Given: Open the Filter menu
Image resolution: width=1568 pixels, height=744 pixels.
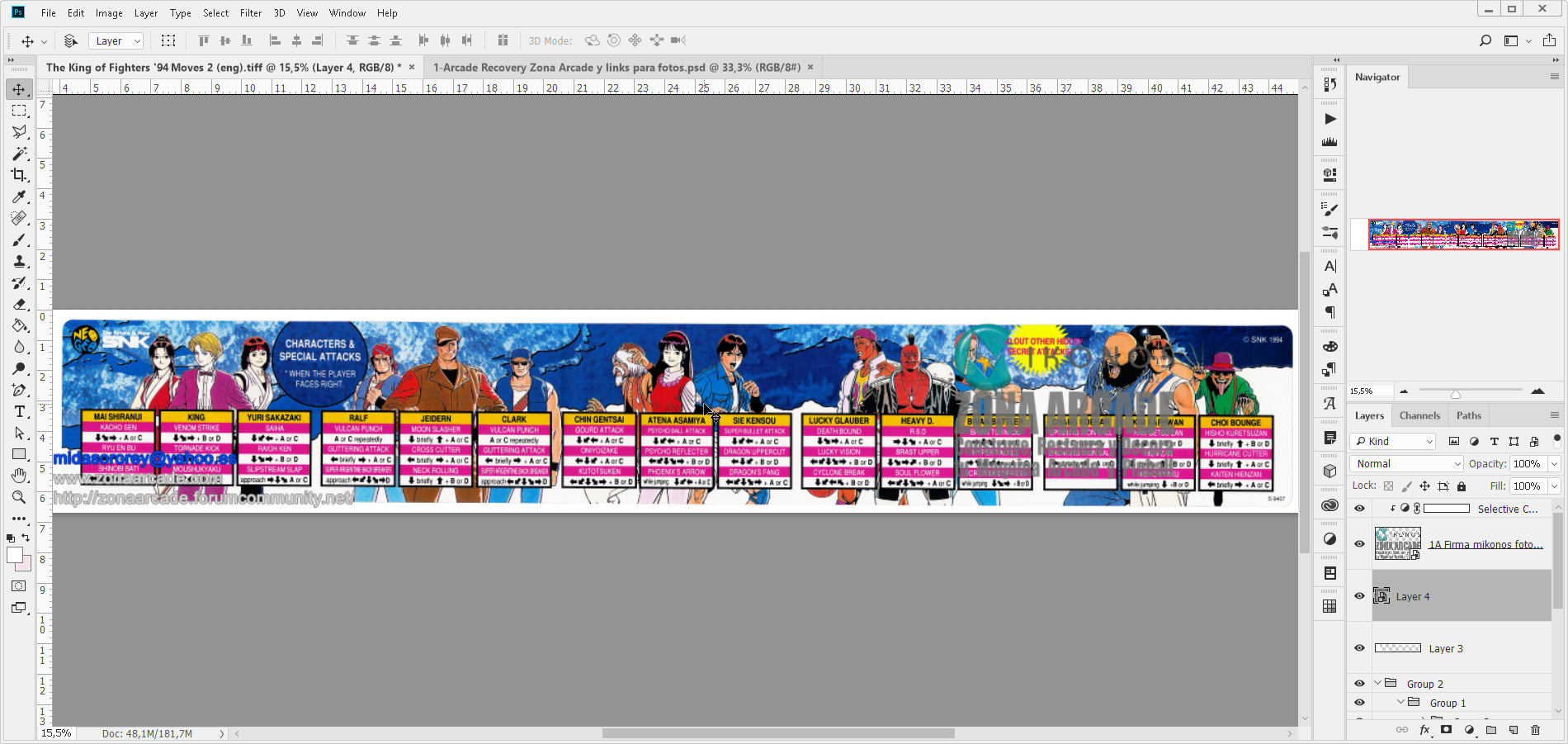Looking at the screenshot, I should point(251,13).
